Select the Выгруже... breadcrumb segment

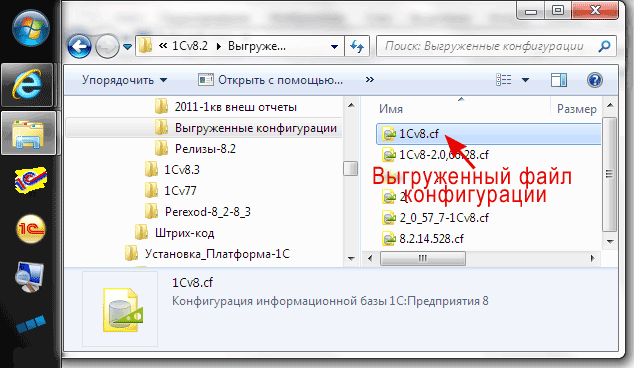pos(257,46)
